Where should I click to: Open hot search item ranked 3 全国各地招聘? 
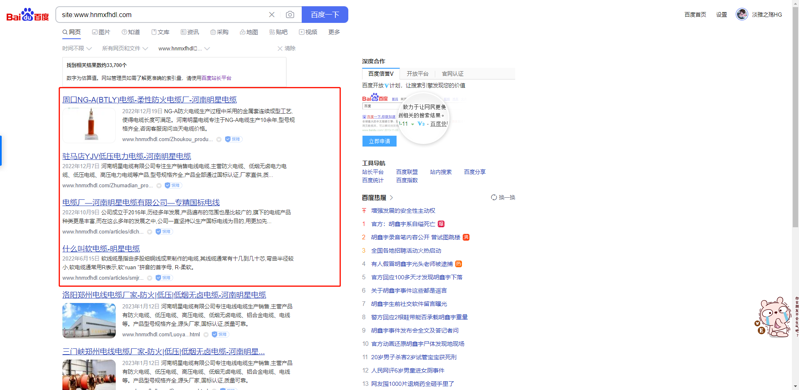(x=406, y=250)
